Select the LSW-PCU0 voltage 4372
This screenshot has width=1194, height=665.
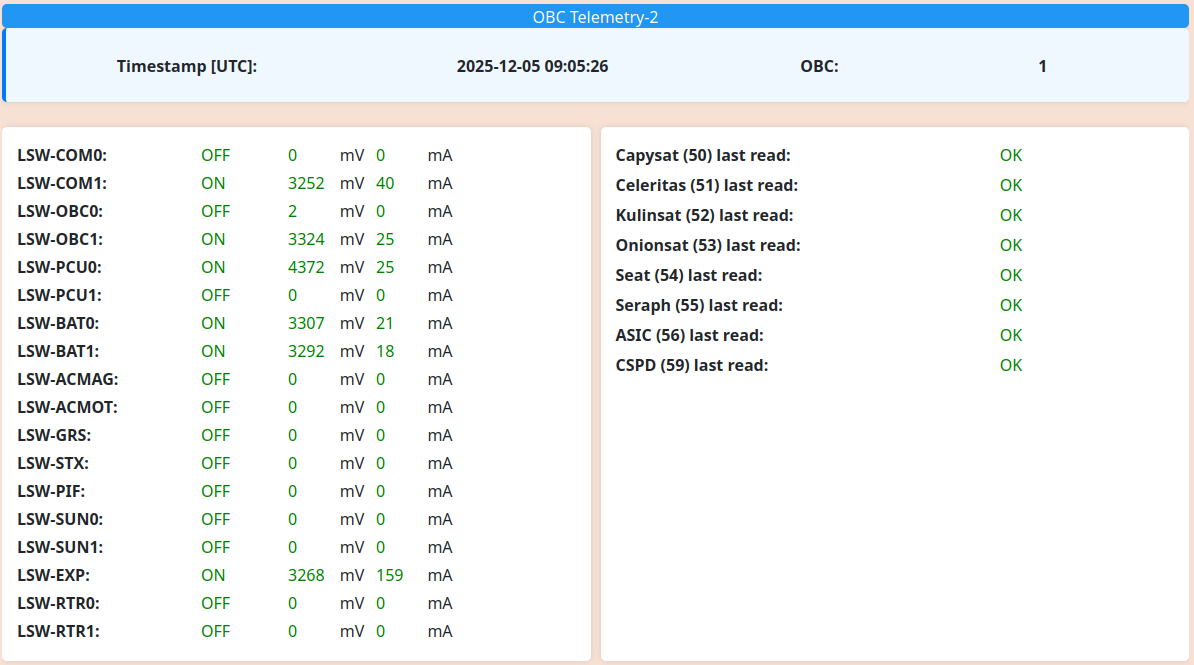pyautogui.click(x=306, y=268)
